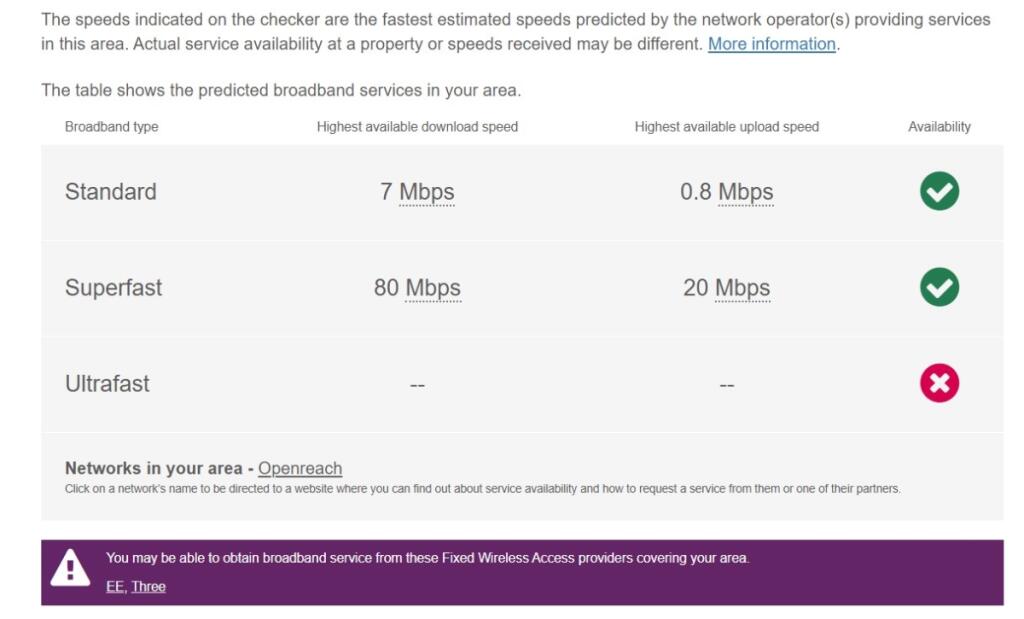The width and height of the screenshot is (1024, 619).
Task: Follow the EE provider link
Action: click(116, 586)
